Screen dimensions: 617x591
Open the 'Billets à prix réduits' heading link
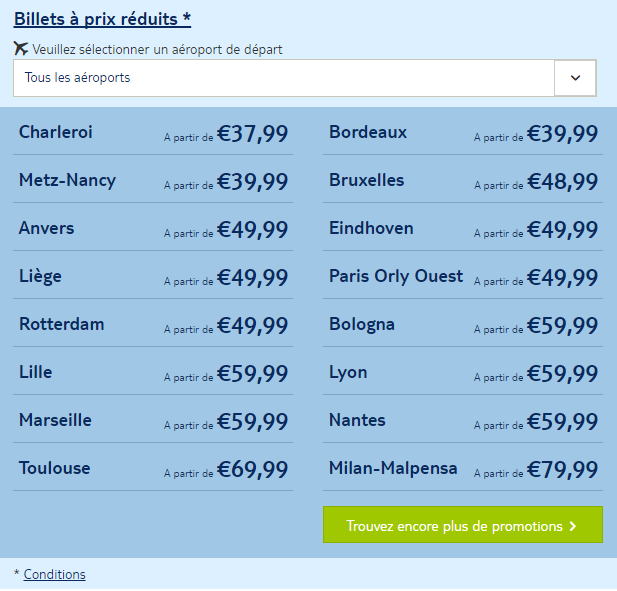102,19
